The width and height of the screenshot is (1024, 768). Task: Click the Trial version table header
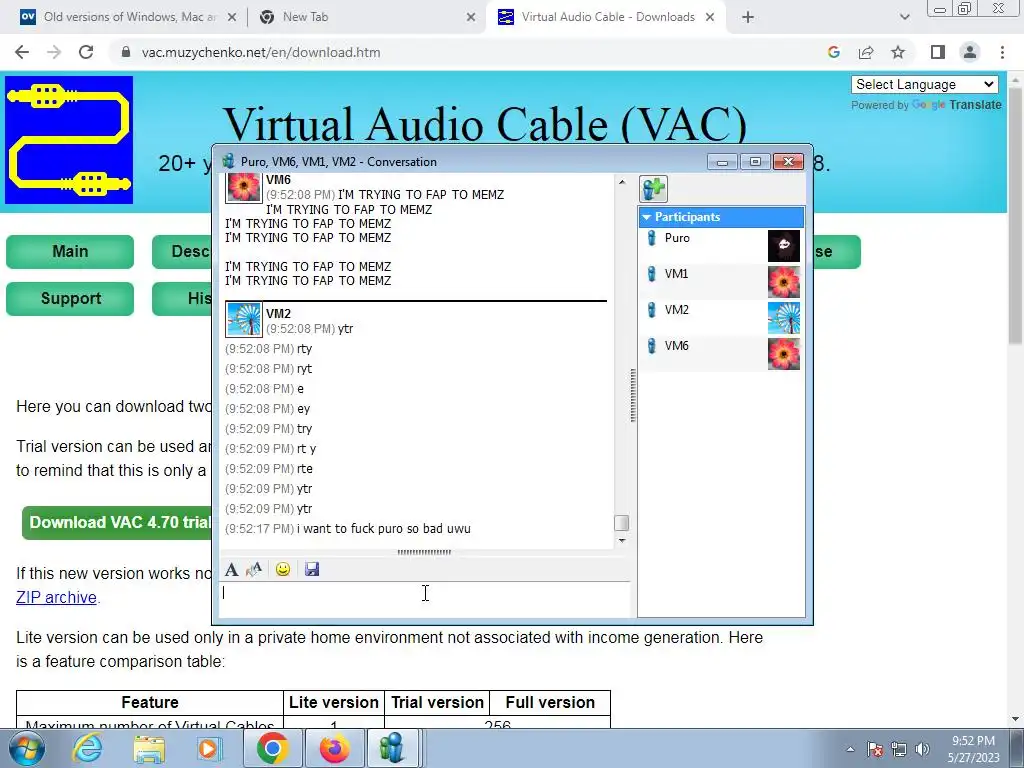tap(438, 702)
